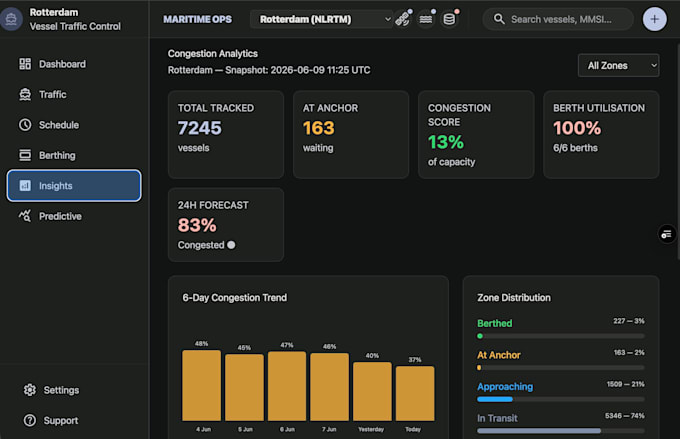The height and width of the screenshot is (439, 680).
Task: Go to Traffic section
Action: pyautogui.click(x=74, y=95)
